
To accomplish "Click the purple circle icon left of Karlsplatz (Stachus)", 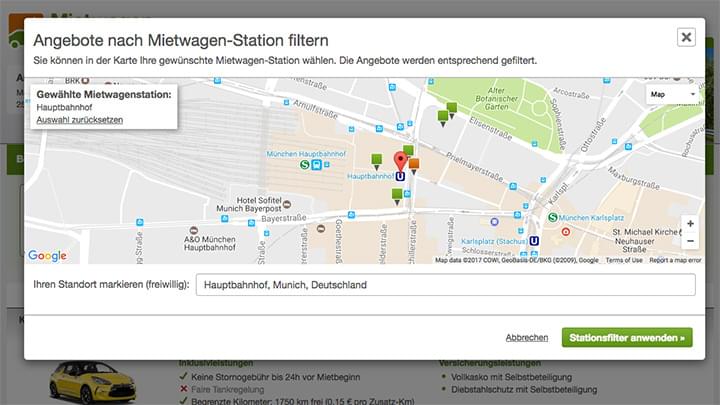I will (x=494, y=222).
